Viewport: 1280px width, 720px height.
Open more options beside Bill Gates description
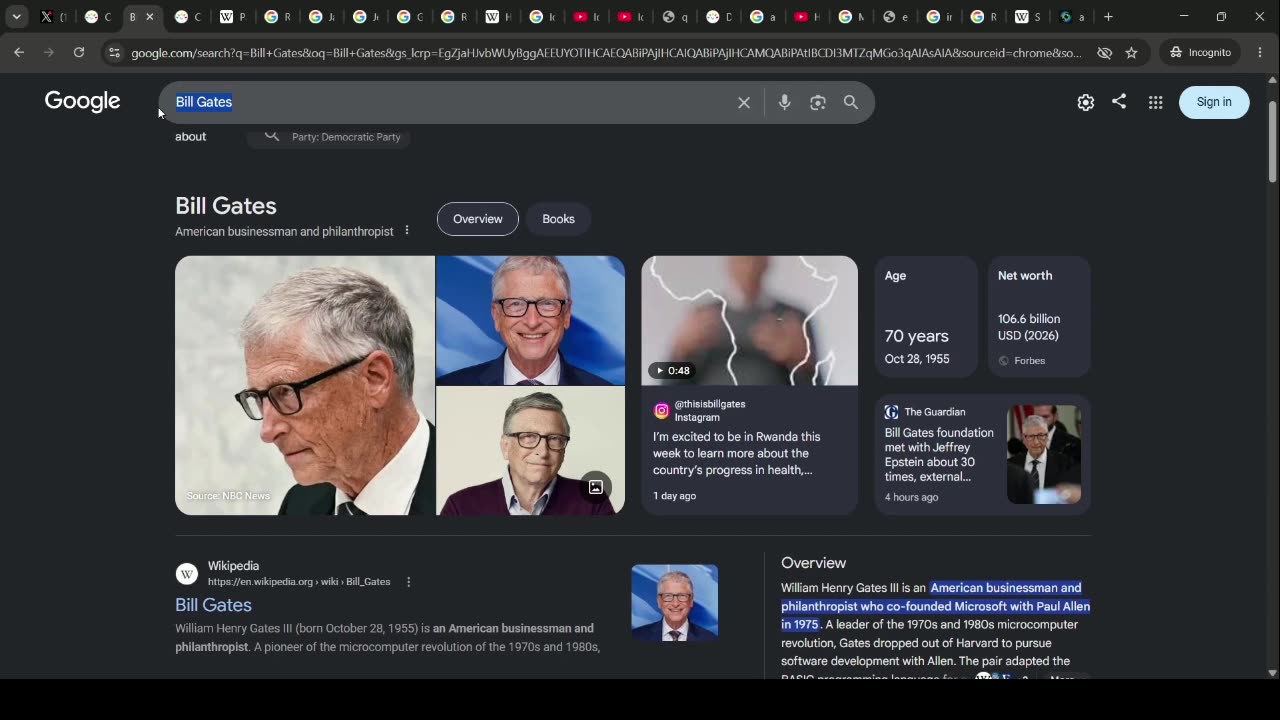(x=407, y=231)
